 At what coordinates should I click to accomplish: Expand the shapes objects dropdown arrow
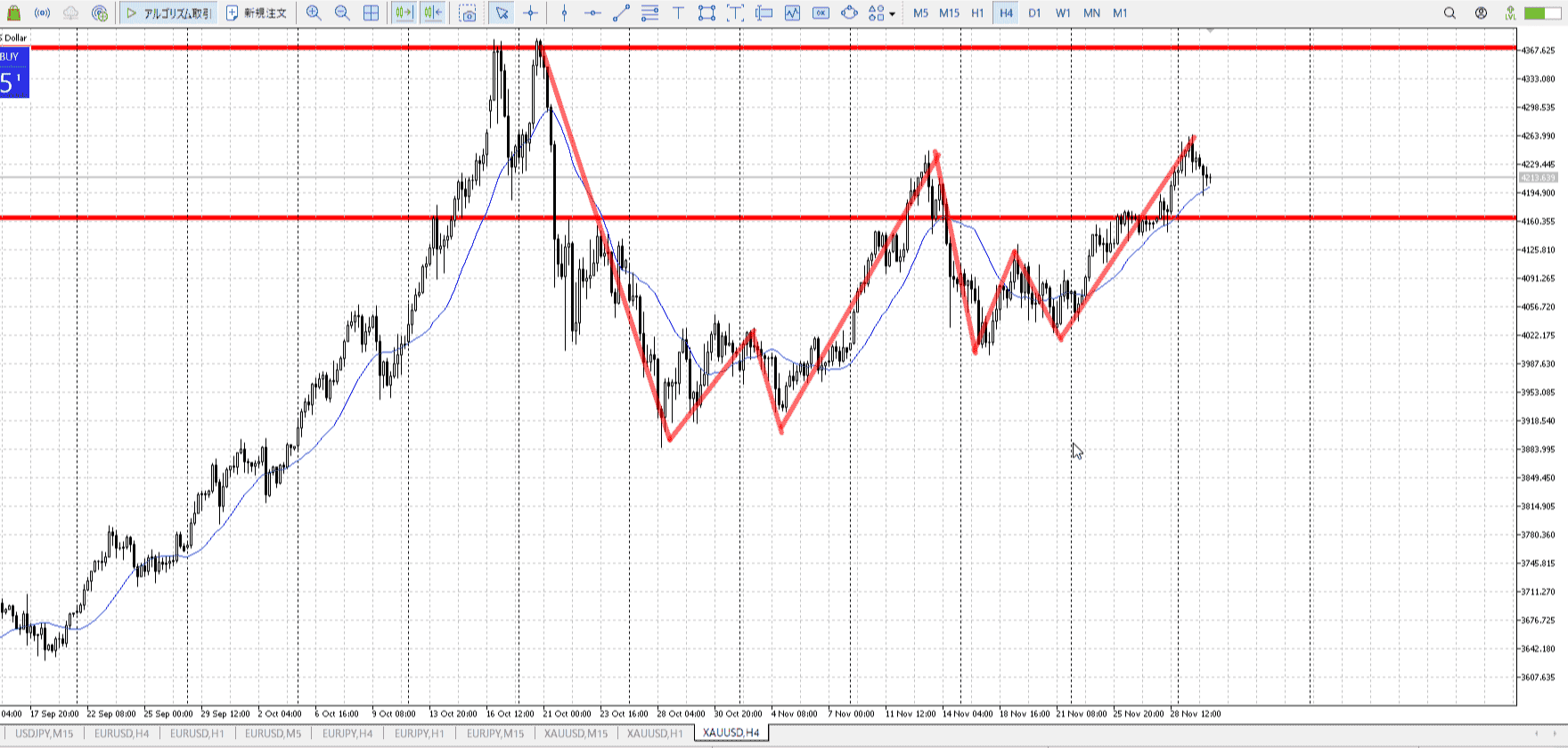coord(892,14)
